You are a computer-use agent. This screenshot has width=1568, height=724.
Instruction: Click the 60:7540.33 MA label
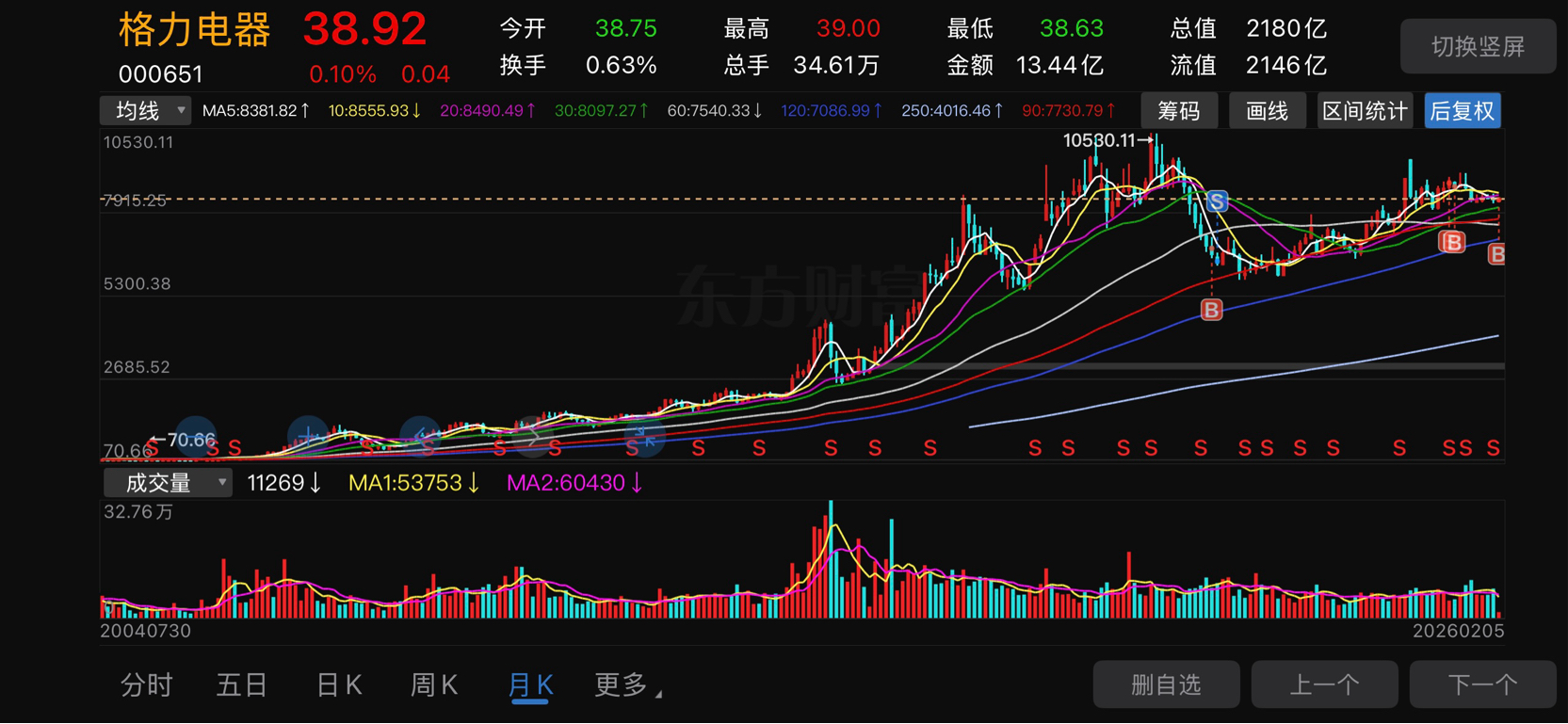click(715, 111)
